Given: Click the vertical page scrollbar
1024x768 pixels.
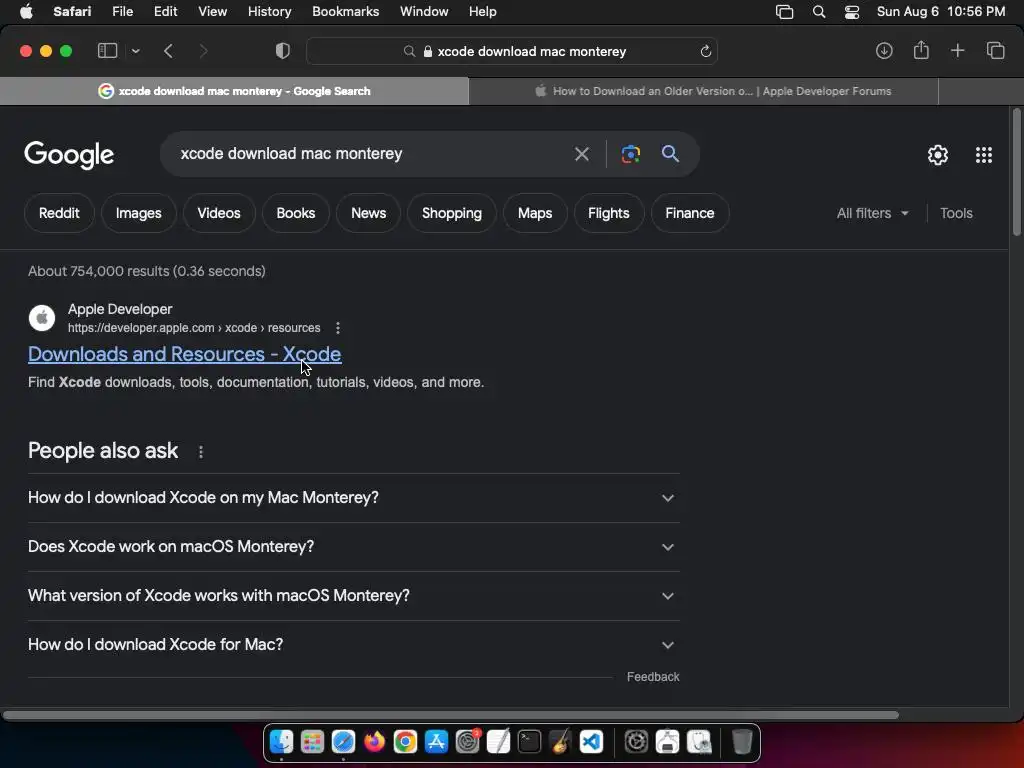Looking at the screenshot, I should point(1016,172).
